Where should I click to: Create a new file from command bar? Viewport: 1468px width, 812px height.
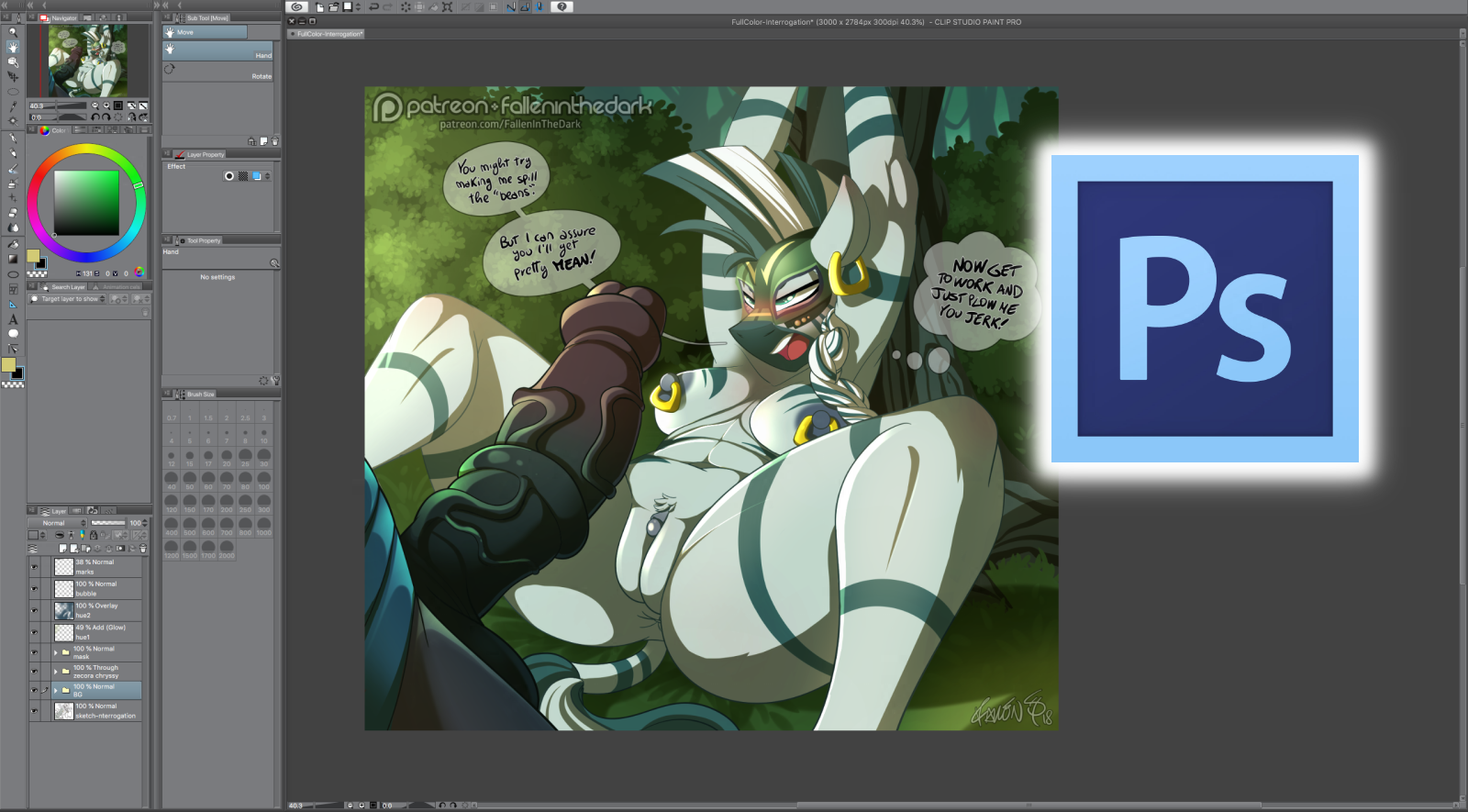pyautogui.click(x=319, y=6)
